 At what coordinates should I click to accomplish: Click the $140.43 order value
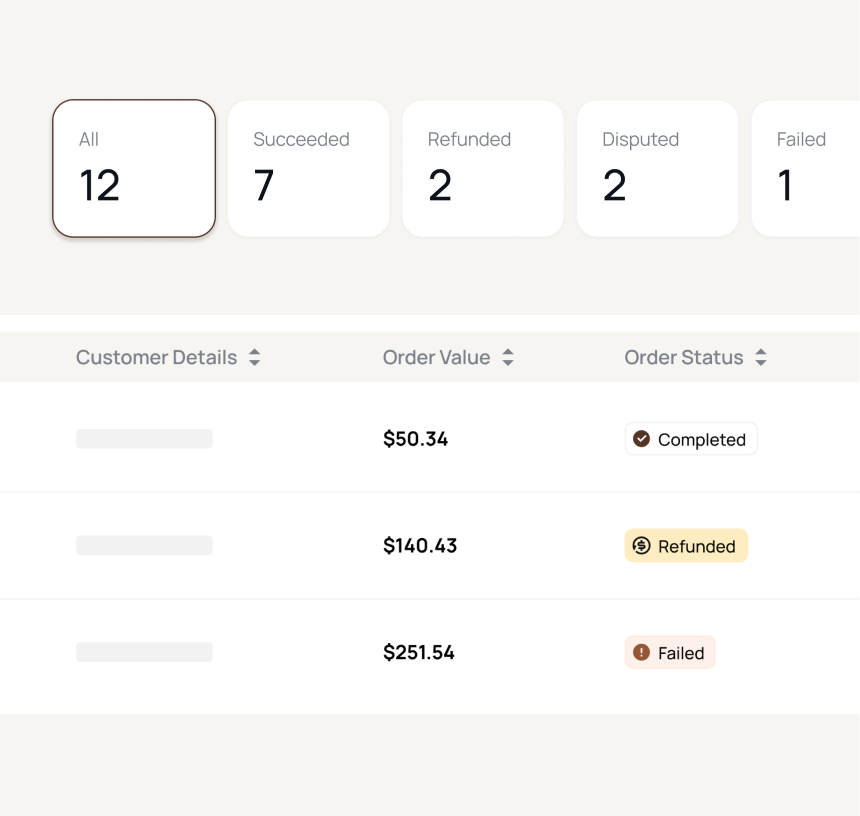pyautogui.click(x=420, y=545)
